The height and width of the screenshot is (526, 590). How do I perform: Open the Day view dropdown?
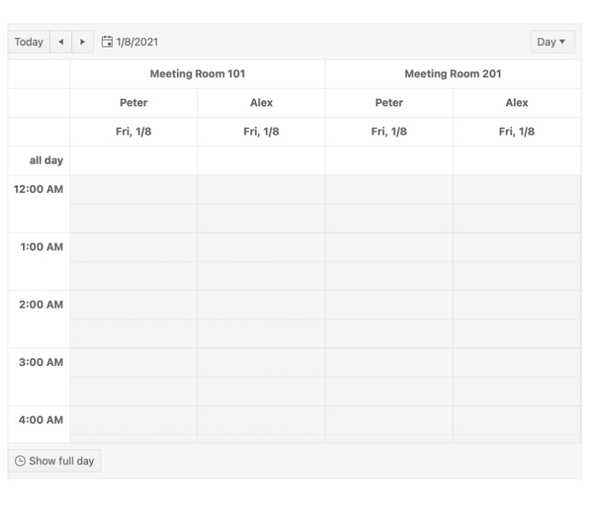(x=552, y=42)
